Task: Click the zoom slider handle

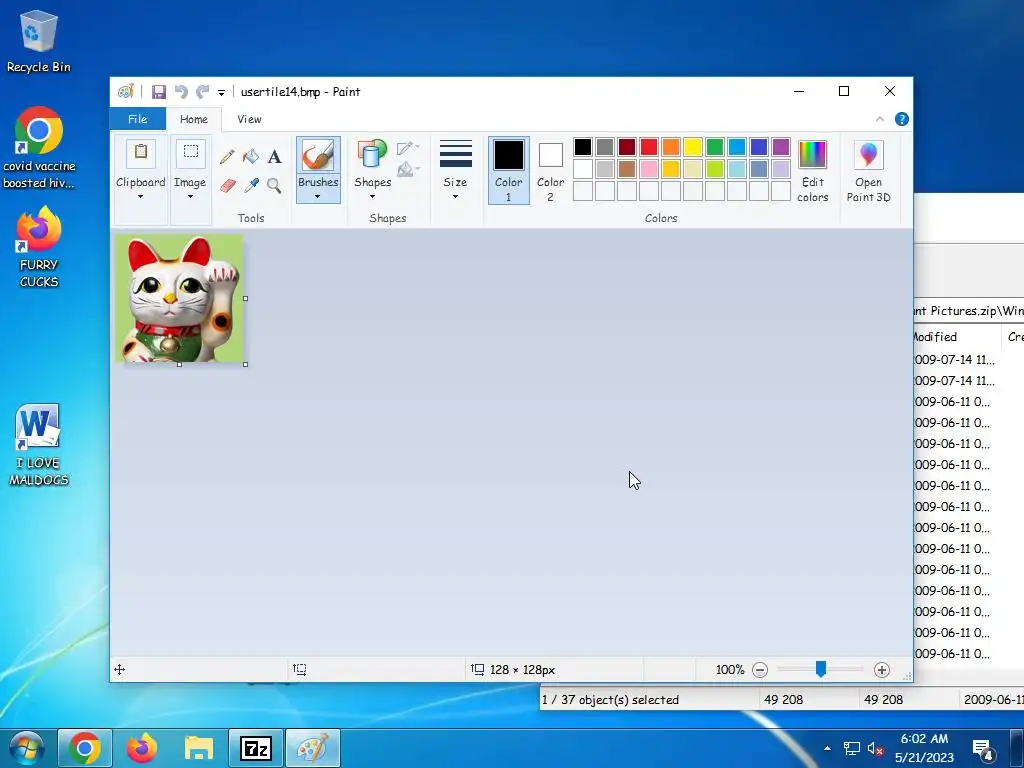Action: pos(820,669)
